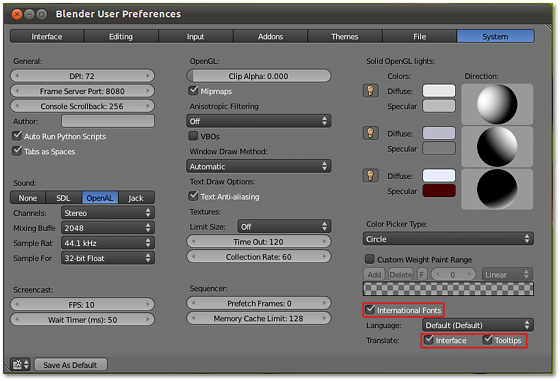560x381 pixels.
Task: Click the Author text input field
Action: pyautogui.click(x=108, y=121)
